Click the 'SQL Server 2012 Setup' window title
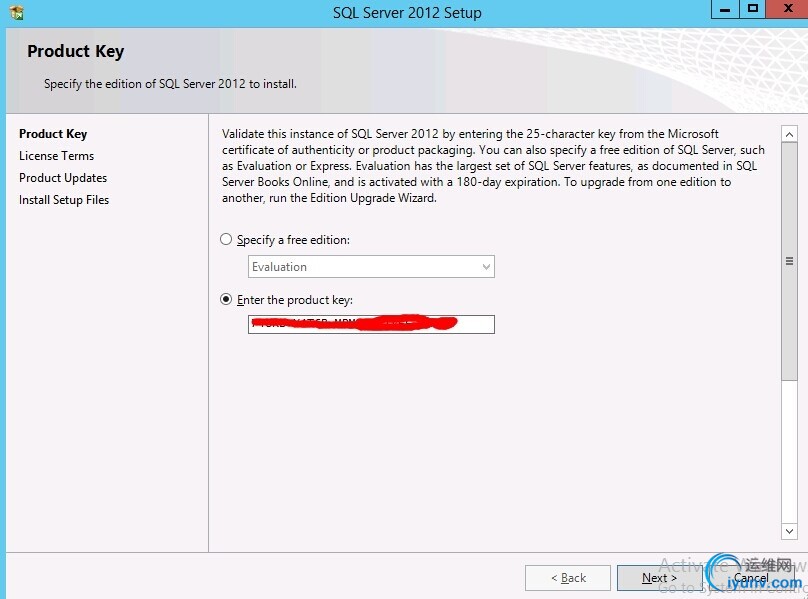Viewport: 808px width, 599px height. click(407, 12)
